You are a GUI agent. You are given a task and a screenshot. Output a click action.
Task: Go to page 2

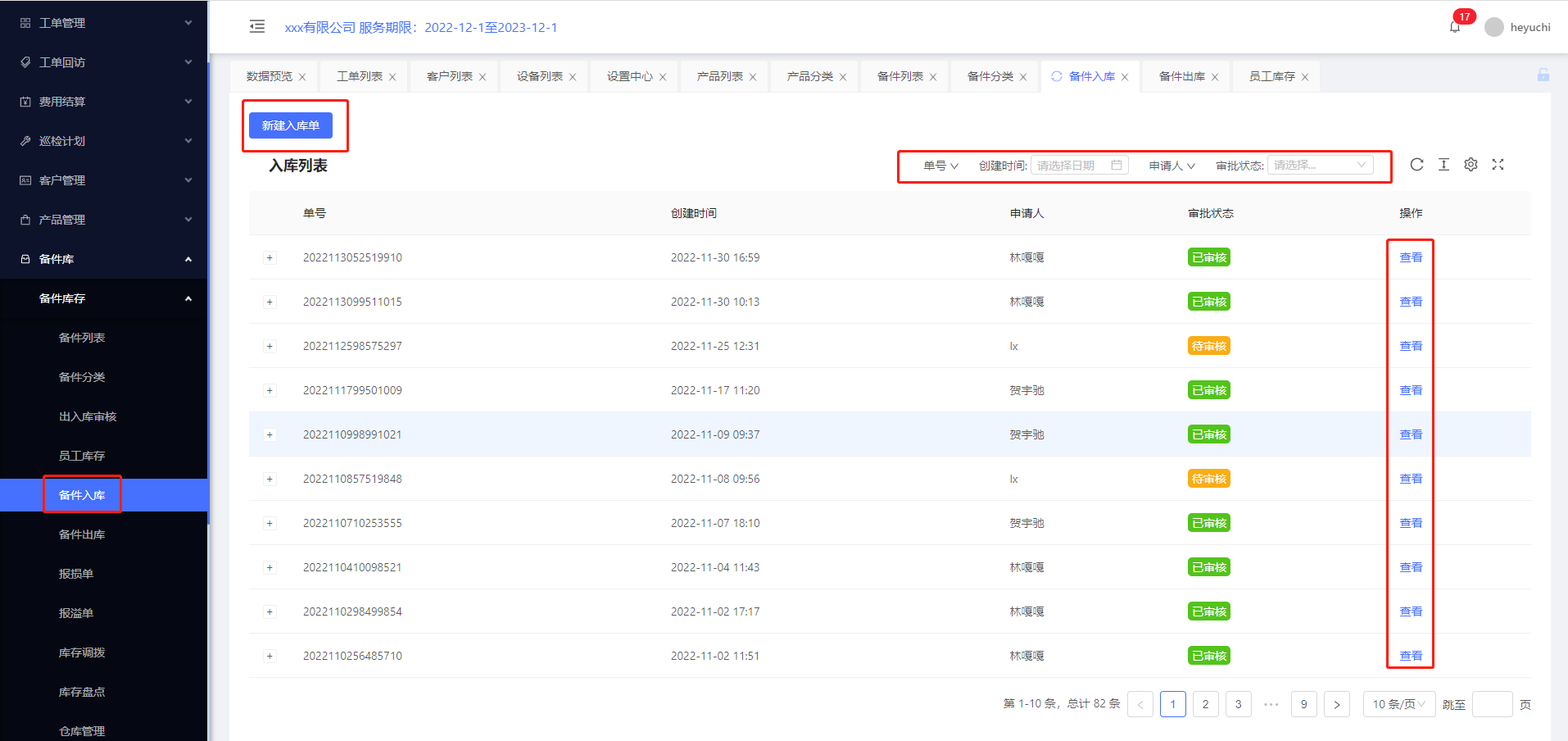point(1206,704)
